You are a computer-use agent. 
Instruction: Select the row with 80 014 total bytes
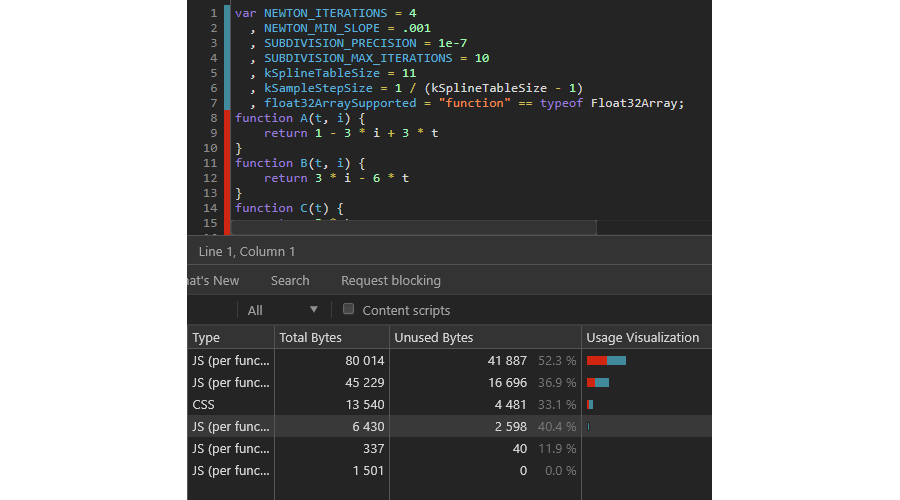[x=449, y=361]
